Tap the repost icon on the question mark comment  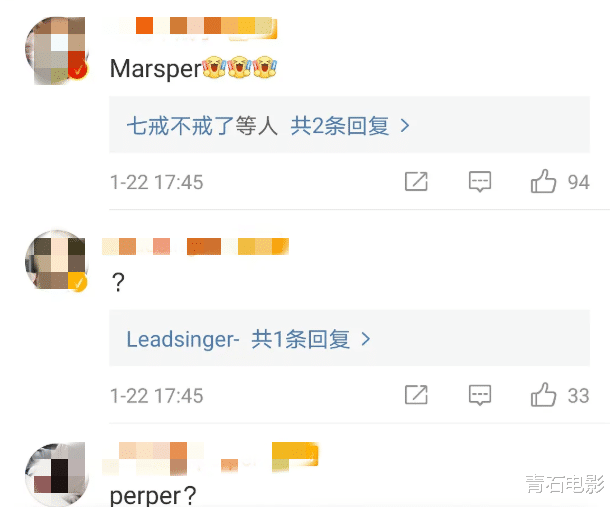[x=416, y=395]
